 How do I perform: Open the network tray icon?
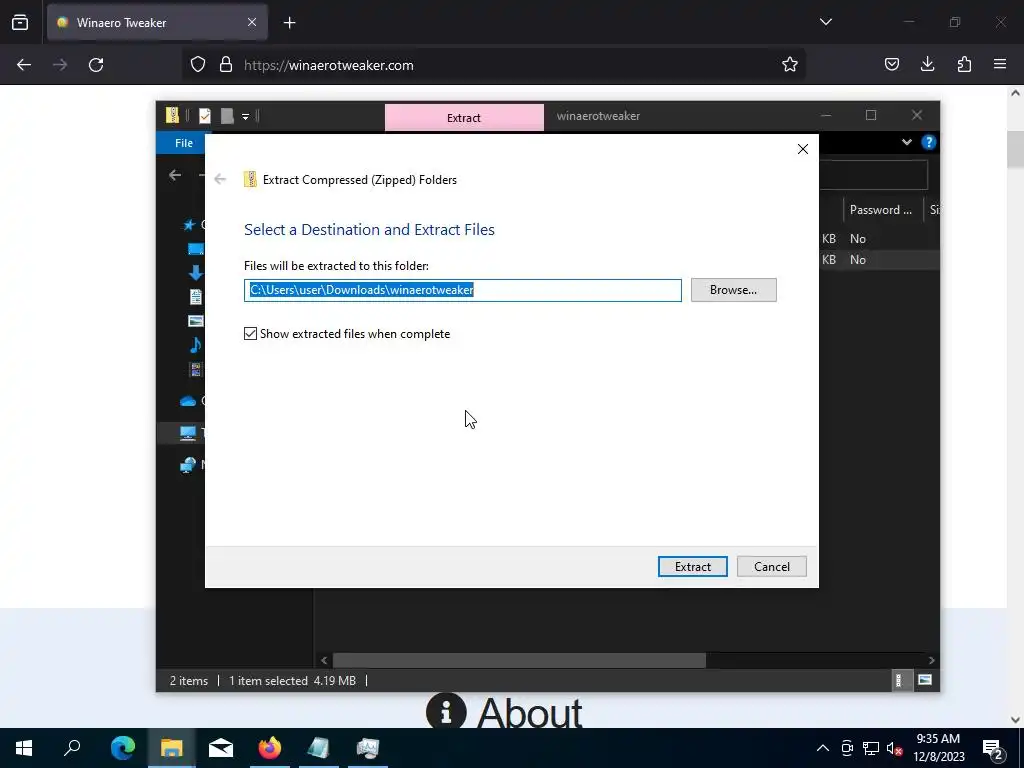[x=871, y=748]
